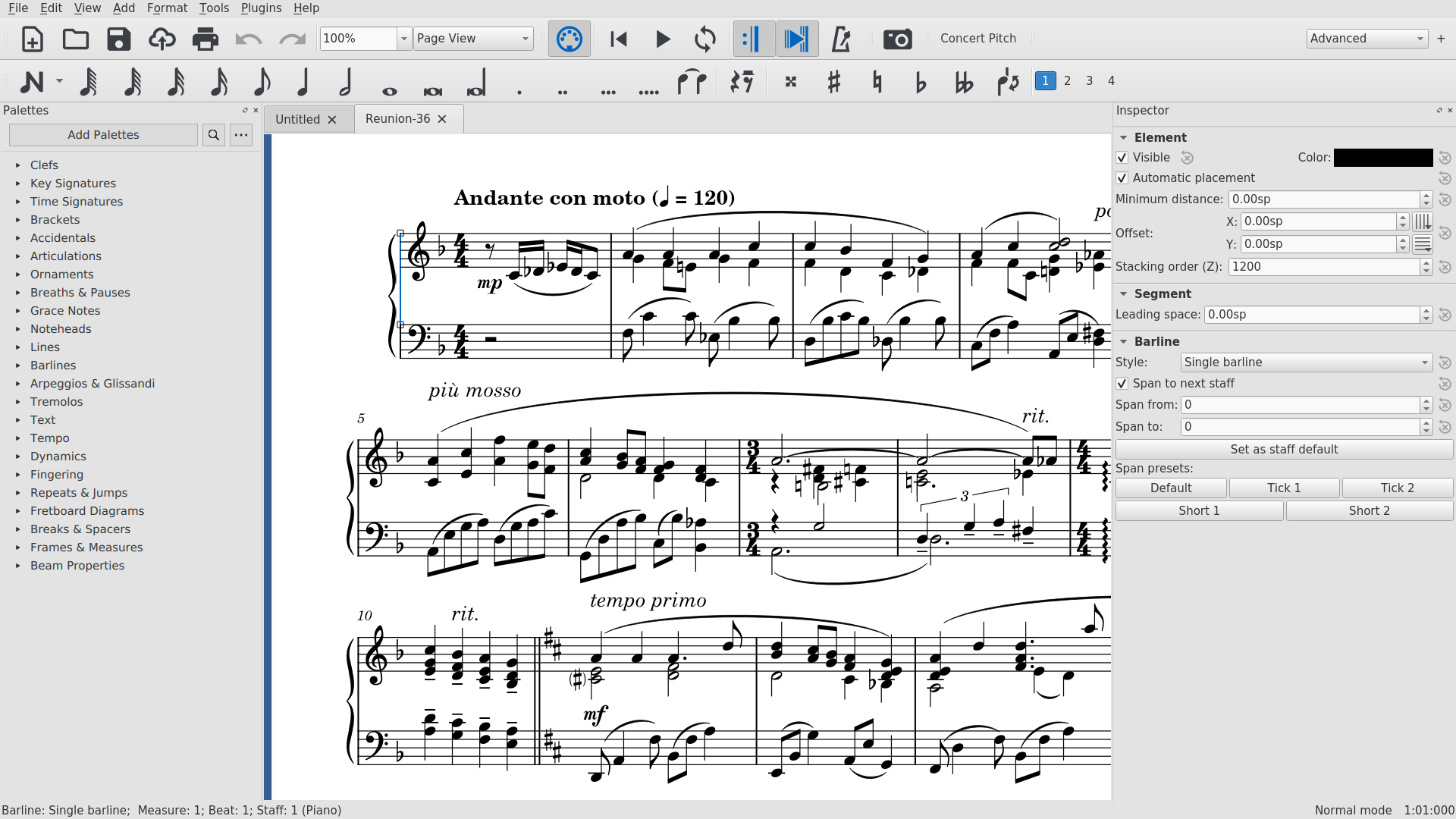Click the Play button to start playback
This screenshot has height=819, width=1456.
coord(663,38)
